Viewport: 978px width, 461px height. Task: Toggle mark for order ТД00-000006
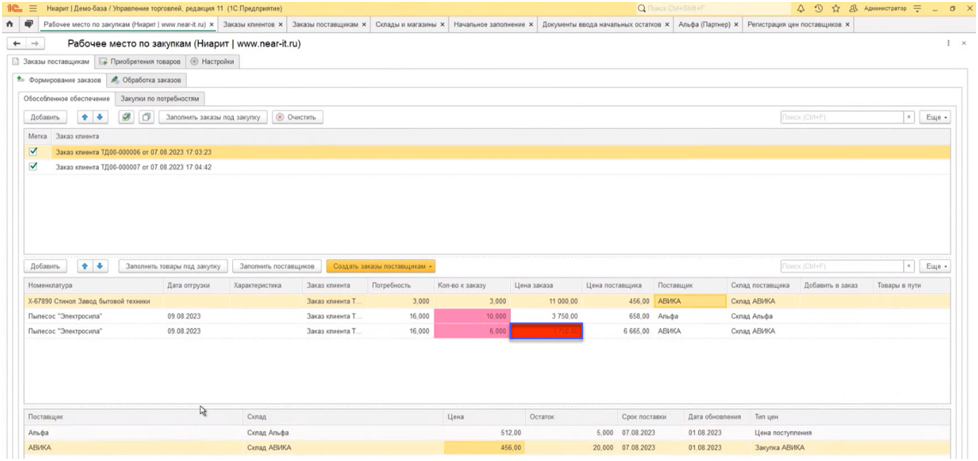[34, 151]
